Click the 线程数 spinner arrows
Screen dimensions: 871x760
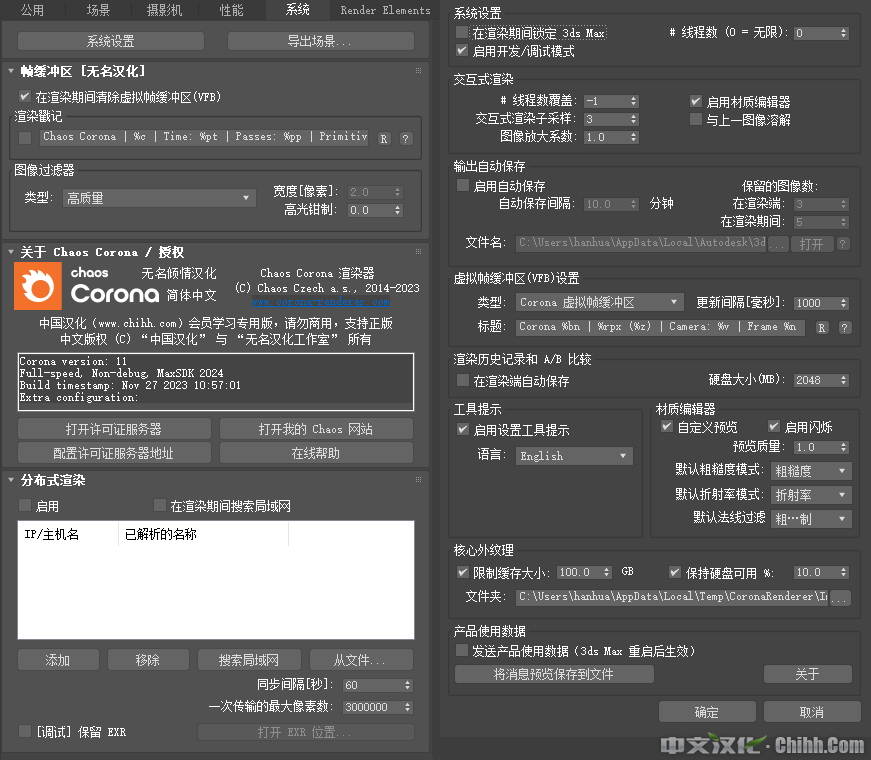(x=845, y=33)
